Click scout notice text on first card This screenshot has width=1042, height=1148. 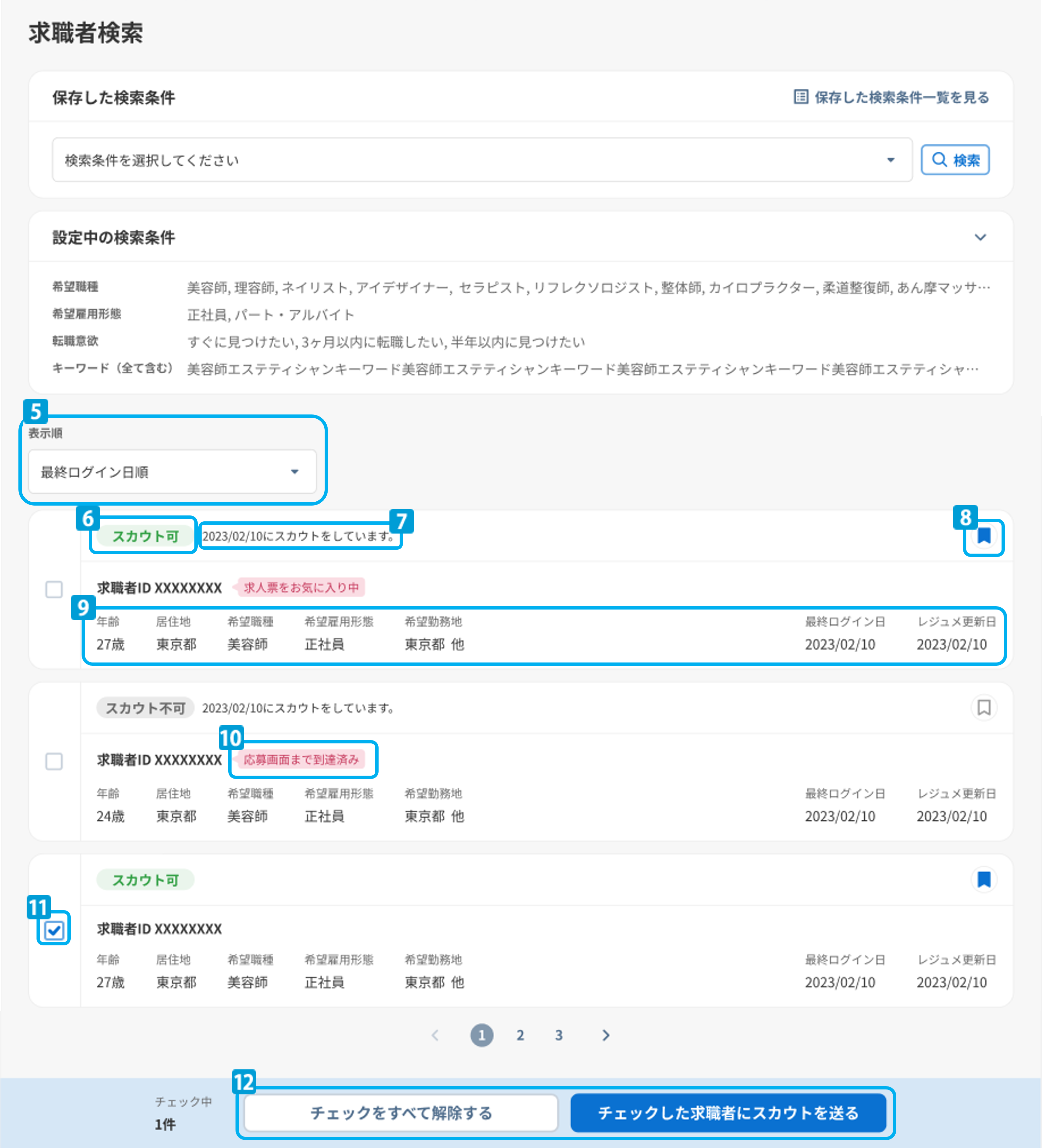298,536
